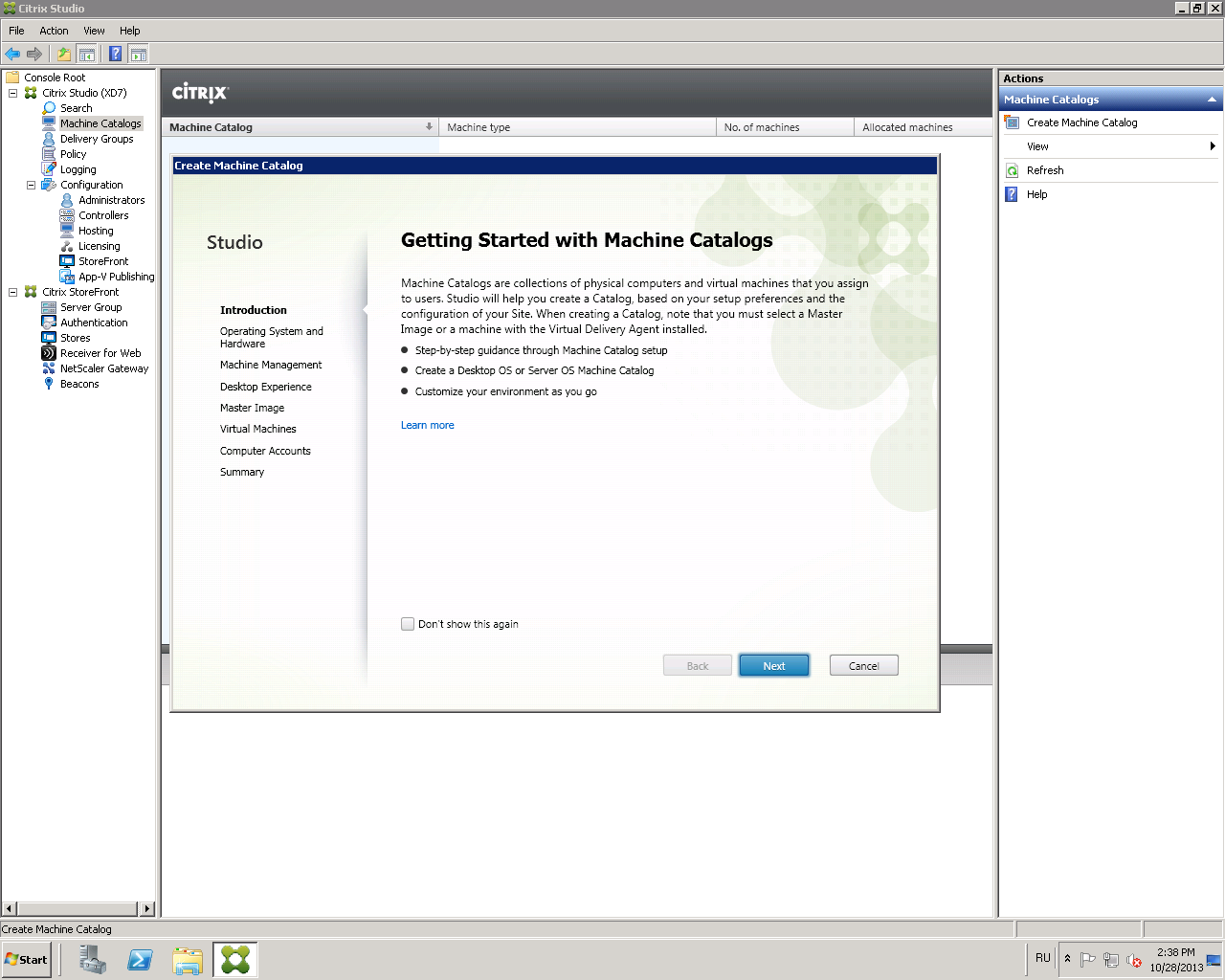1225x980 pixels.
Task: Click the Server Group icon in tree
Action: click(49, 307)
